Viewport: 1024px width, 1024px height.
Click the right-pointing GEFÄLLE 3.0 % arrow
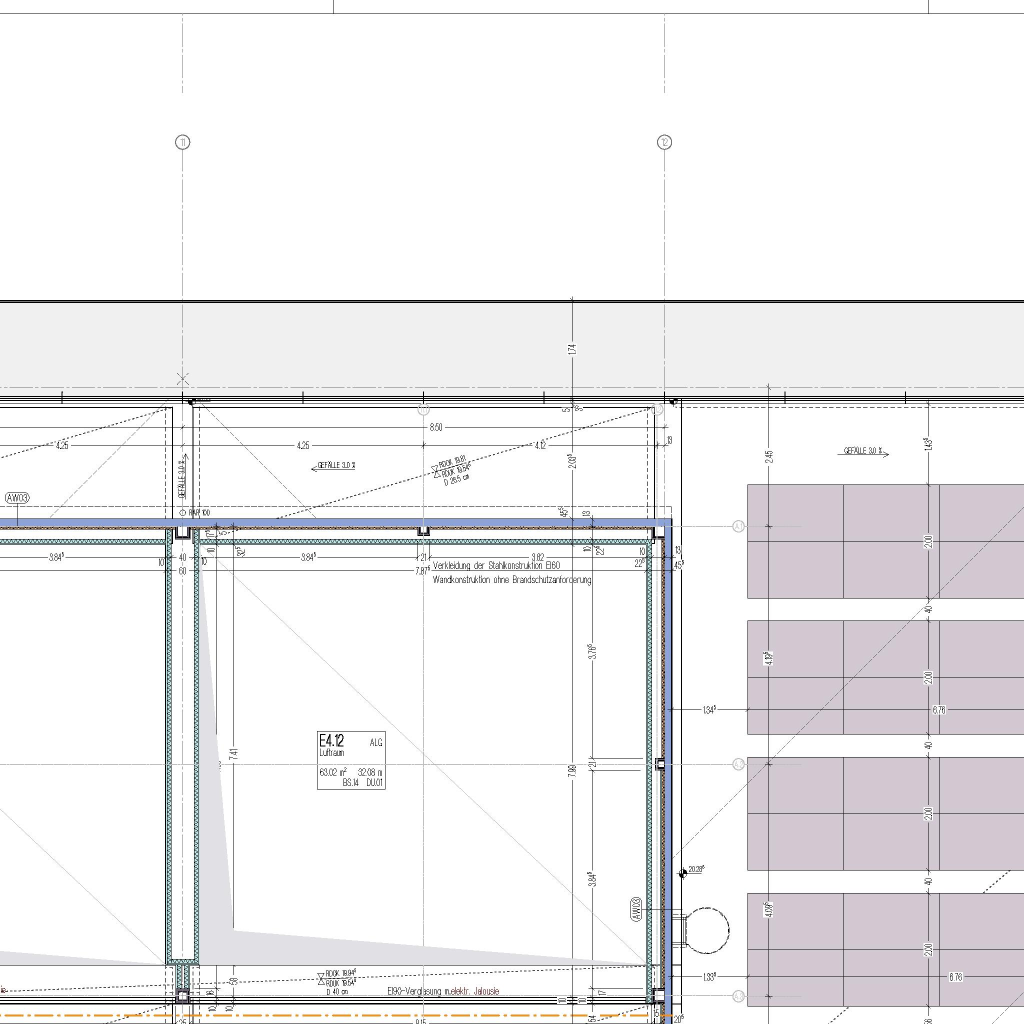click(863, 451)
